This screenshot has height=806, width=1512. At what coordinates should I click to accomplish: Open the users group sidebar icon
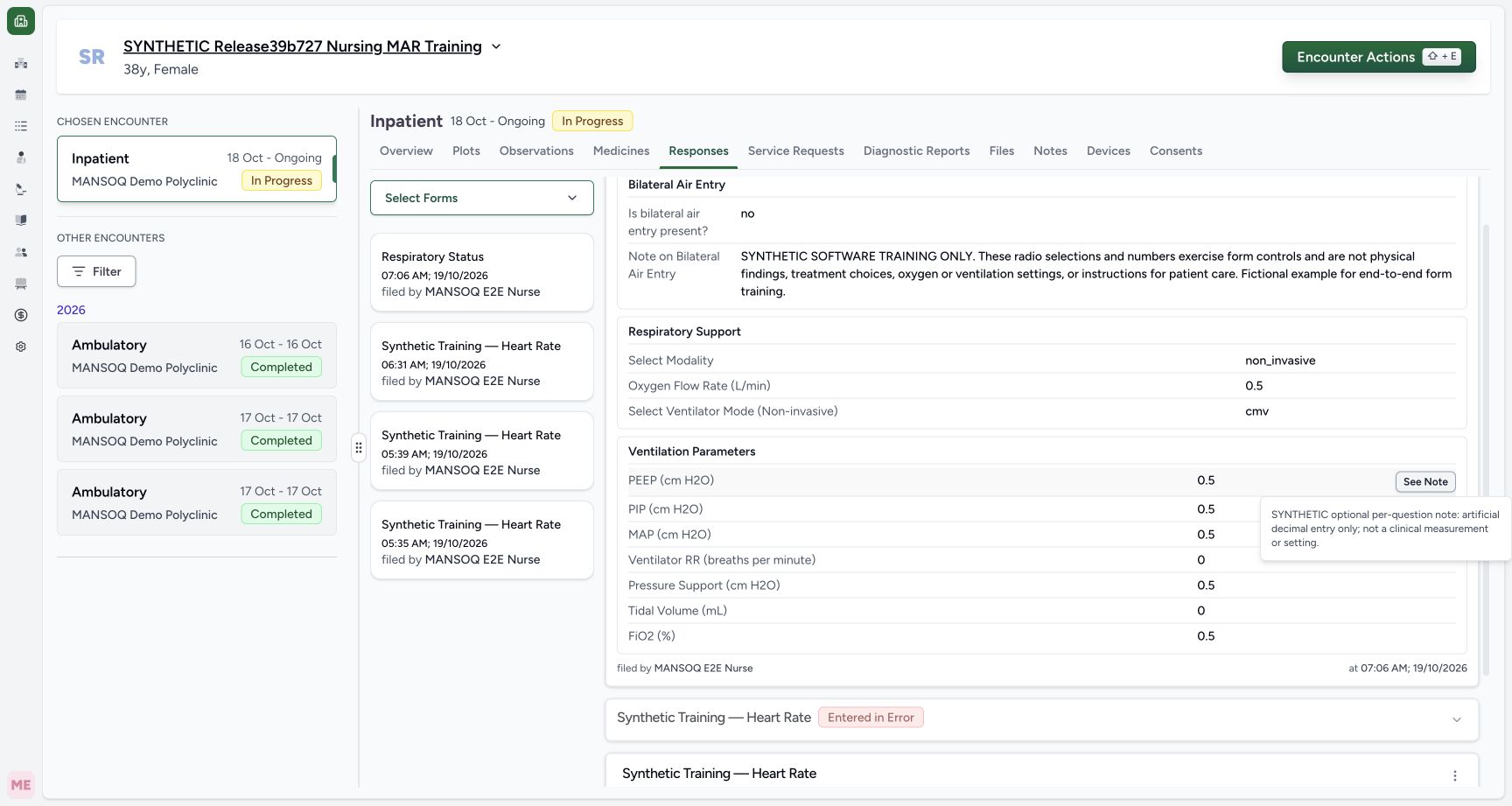[21, 252]
